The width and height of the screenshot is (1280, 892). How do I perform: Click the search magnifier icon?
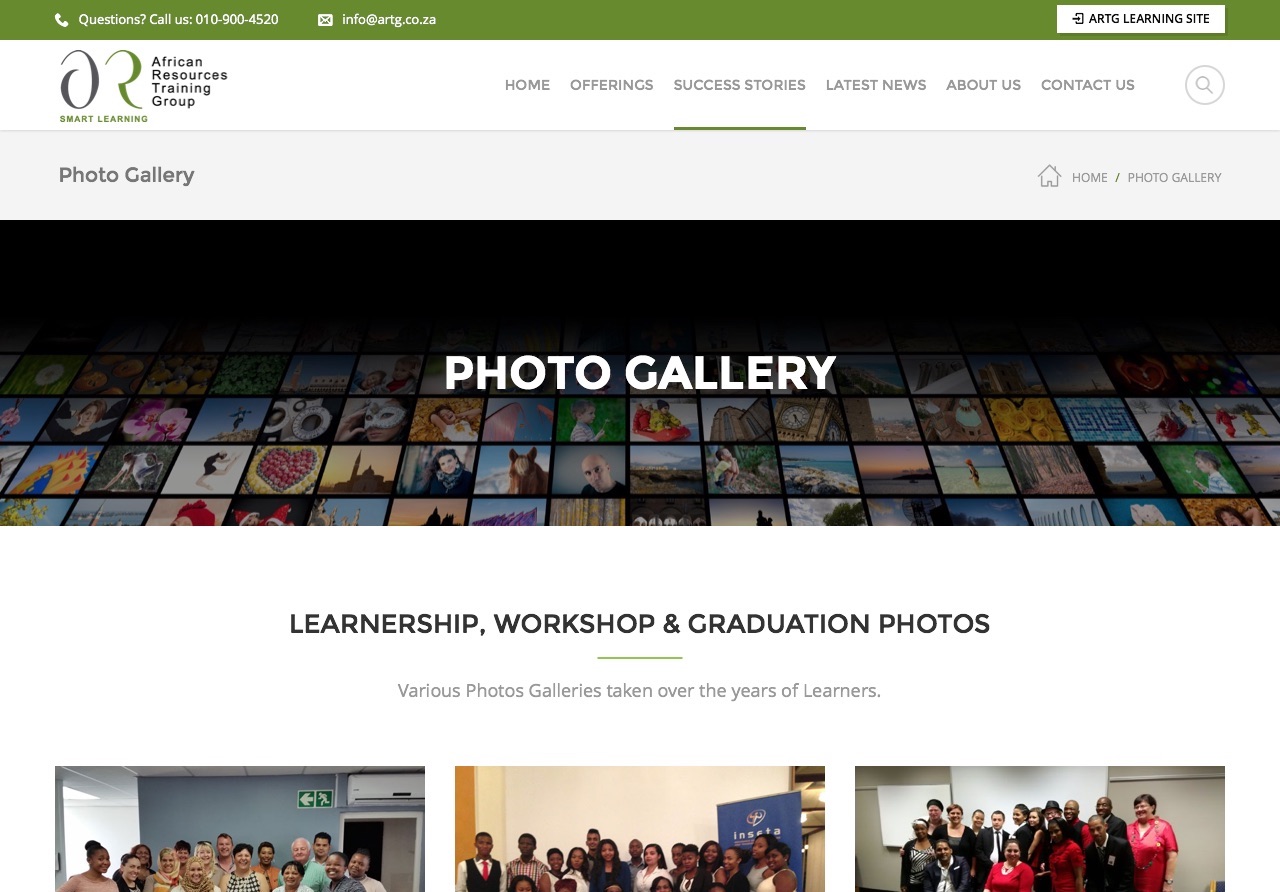click(x=1204, y=85)
